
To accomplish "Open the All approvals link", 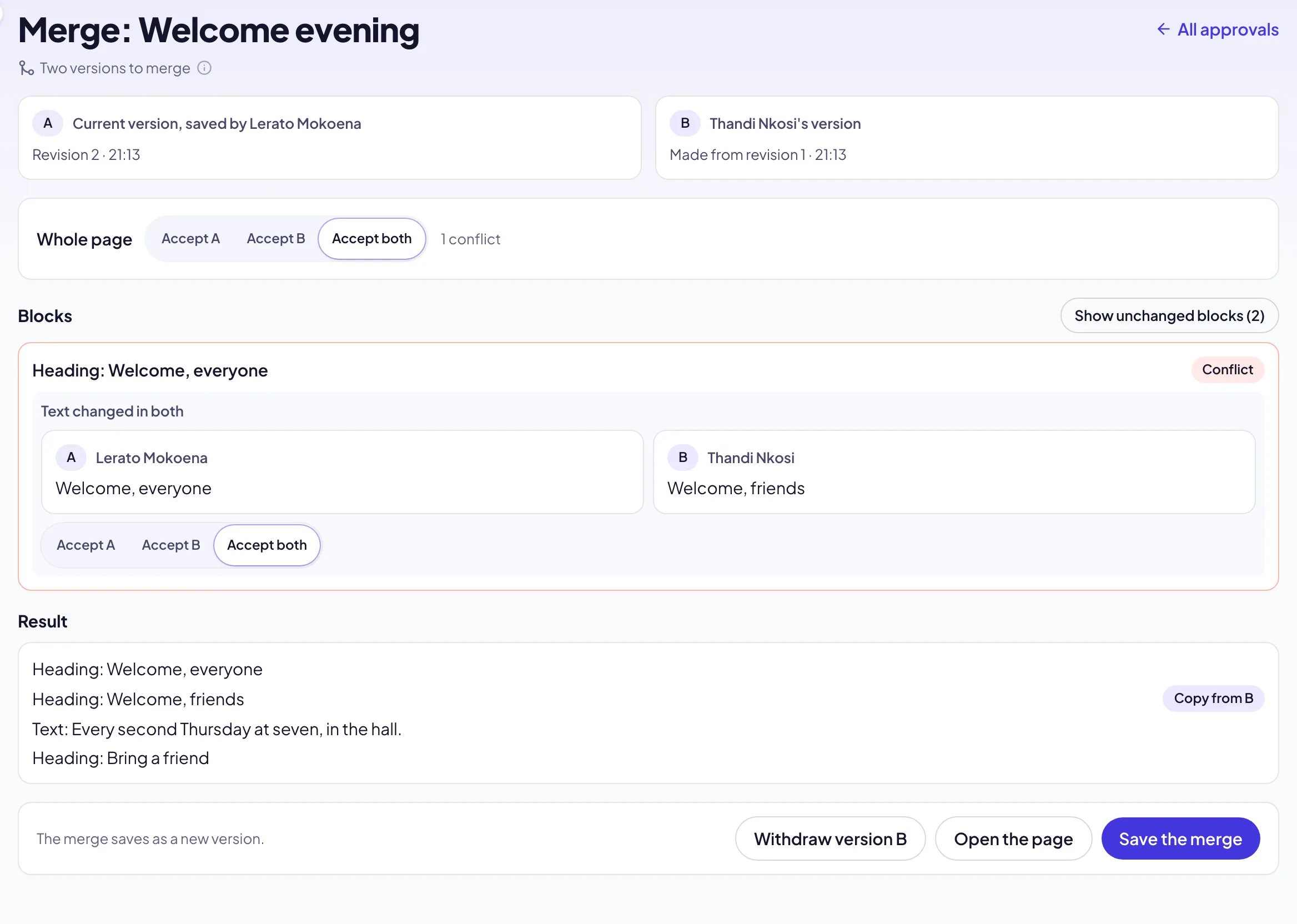I will 1218,29.
